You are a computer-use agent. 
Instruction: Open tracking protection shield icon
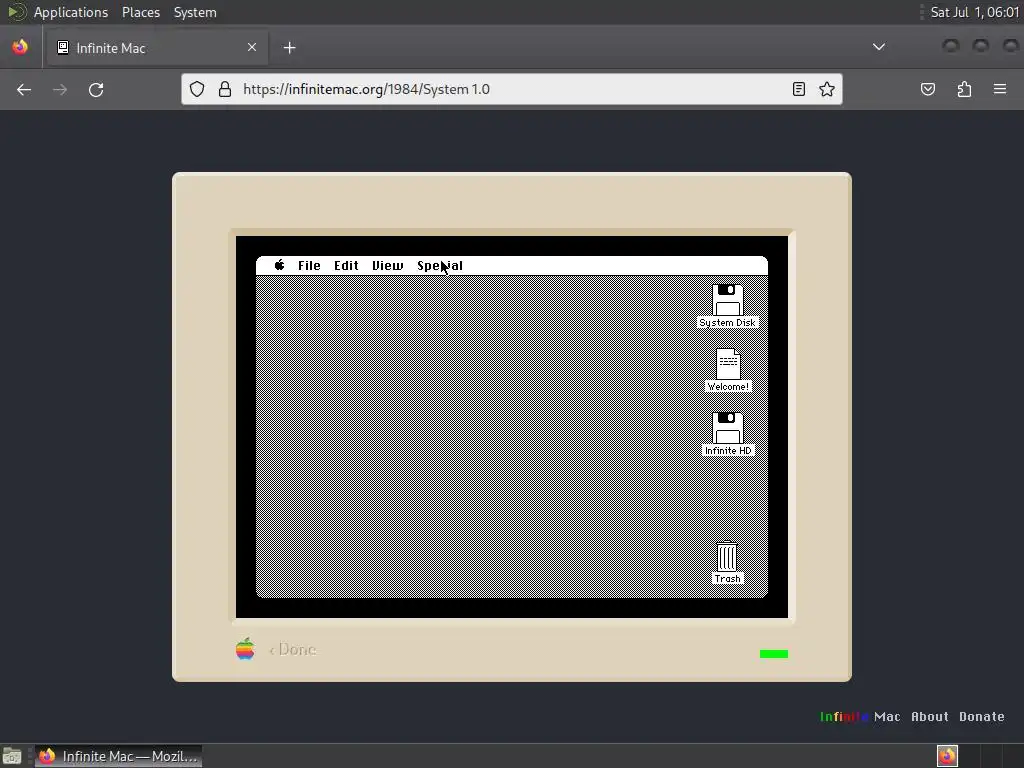point(197,89)
